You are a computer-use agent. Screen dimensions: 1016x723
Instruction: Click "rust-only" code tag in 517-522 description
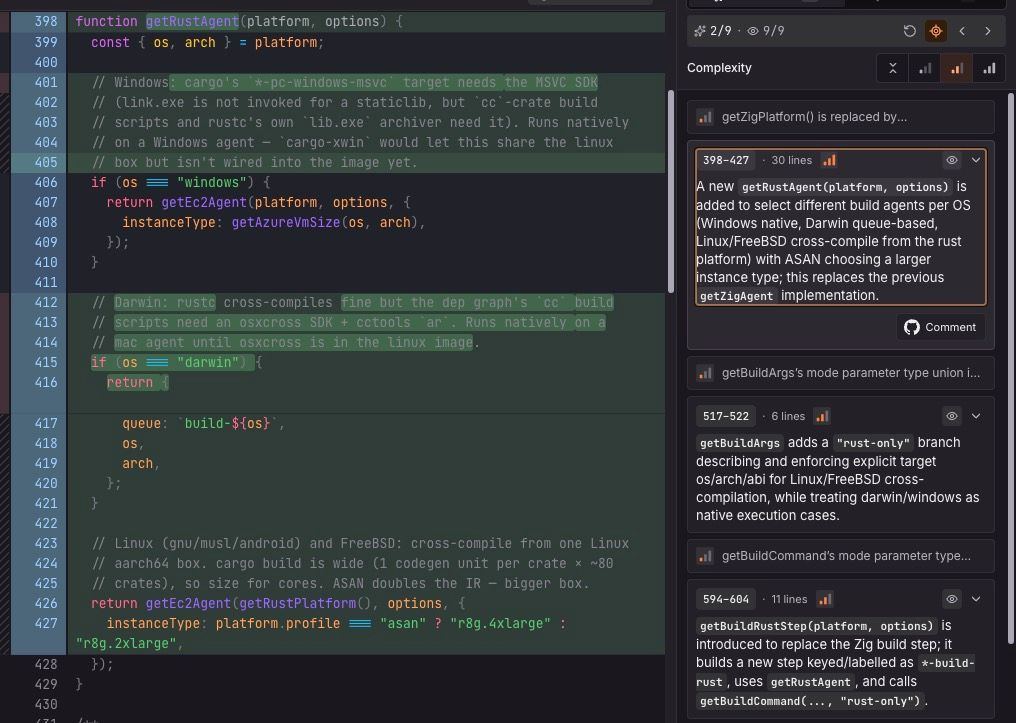click(x=874, y=443)
